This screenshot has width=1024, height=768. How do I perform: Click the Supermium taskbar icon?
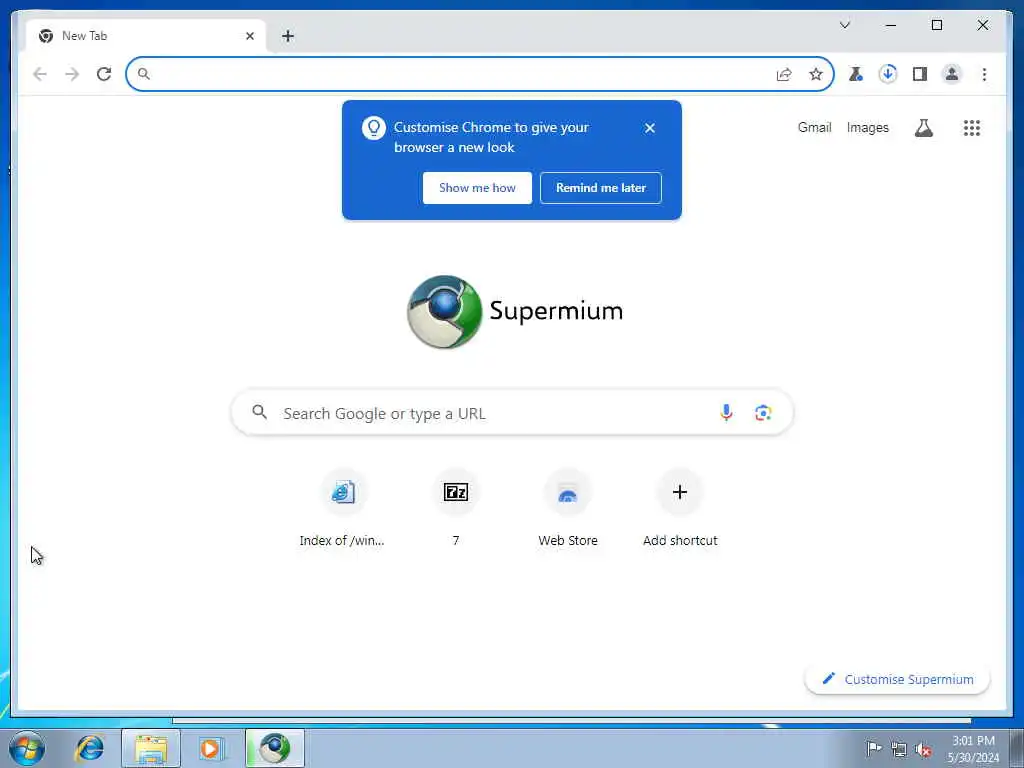(275, 748)
